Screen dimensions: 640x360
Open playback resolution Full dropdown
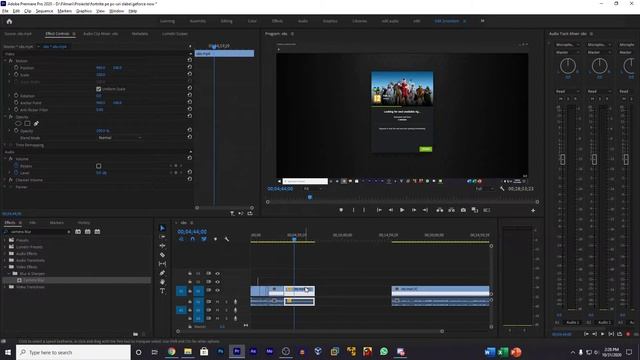coord(484,189)
